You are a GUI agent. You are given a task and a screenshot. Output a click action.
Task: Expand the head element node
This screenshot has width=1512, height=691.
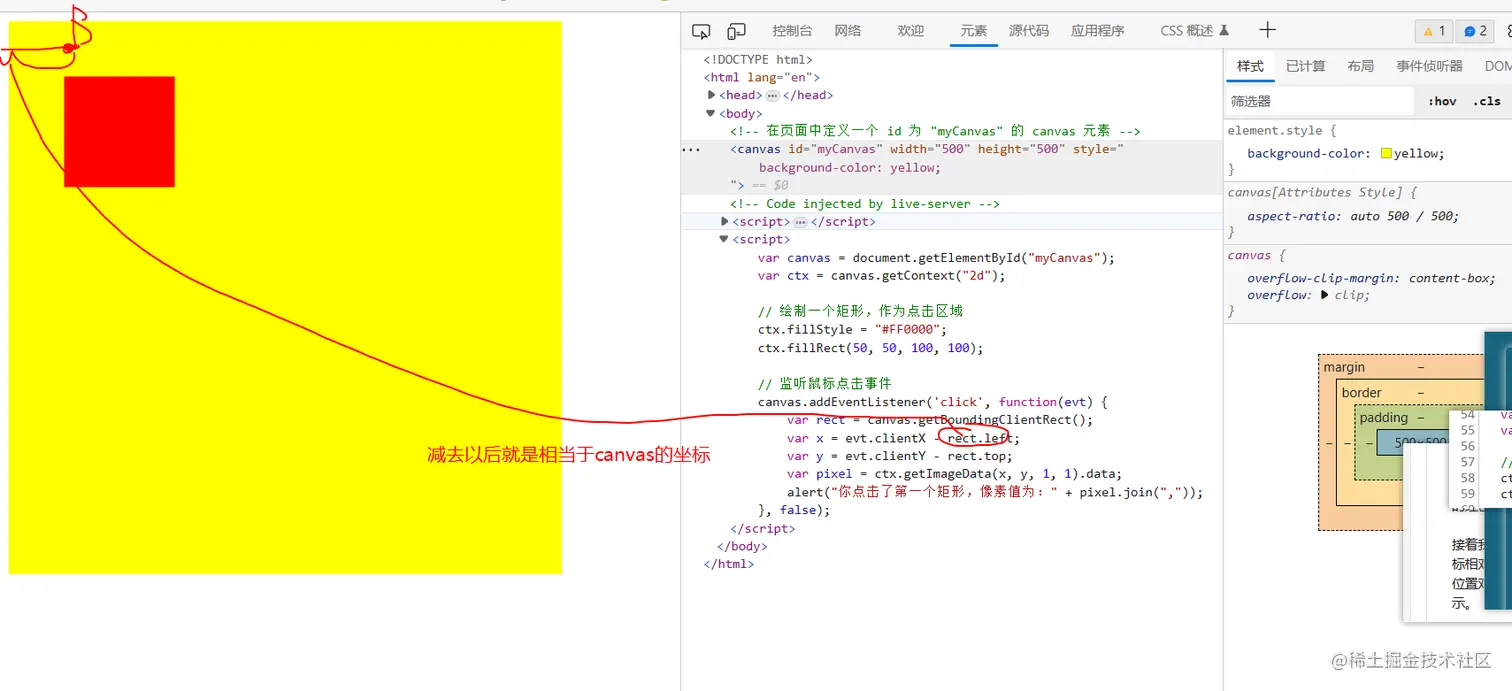[712, 95]
